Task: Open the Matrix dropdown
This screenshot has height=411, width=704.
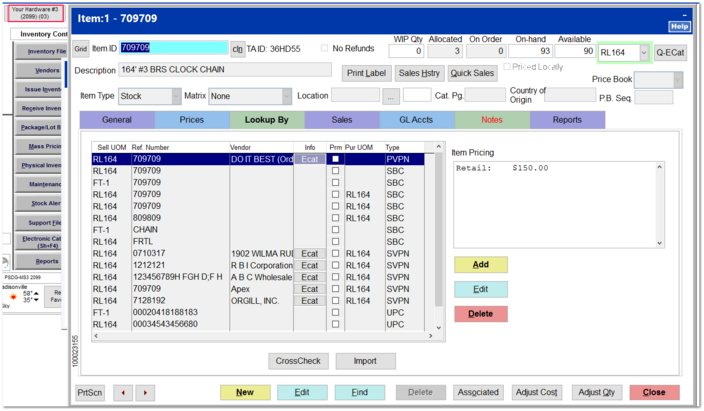Action: point(286,96)
